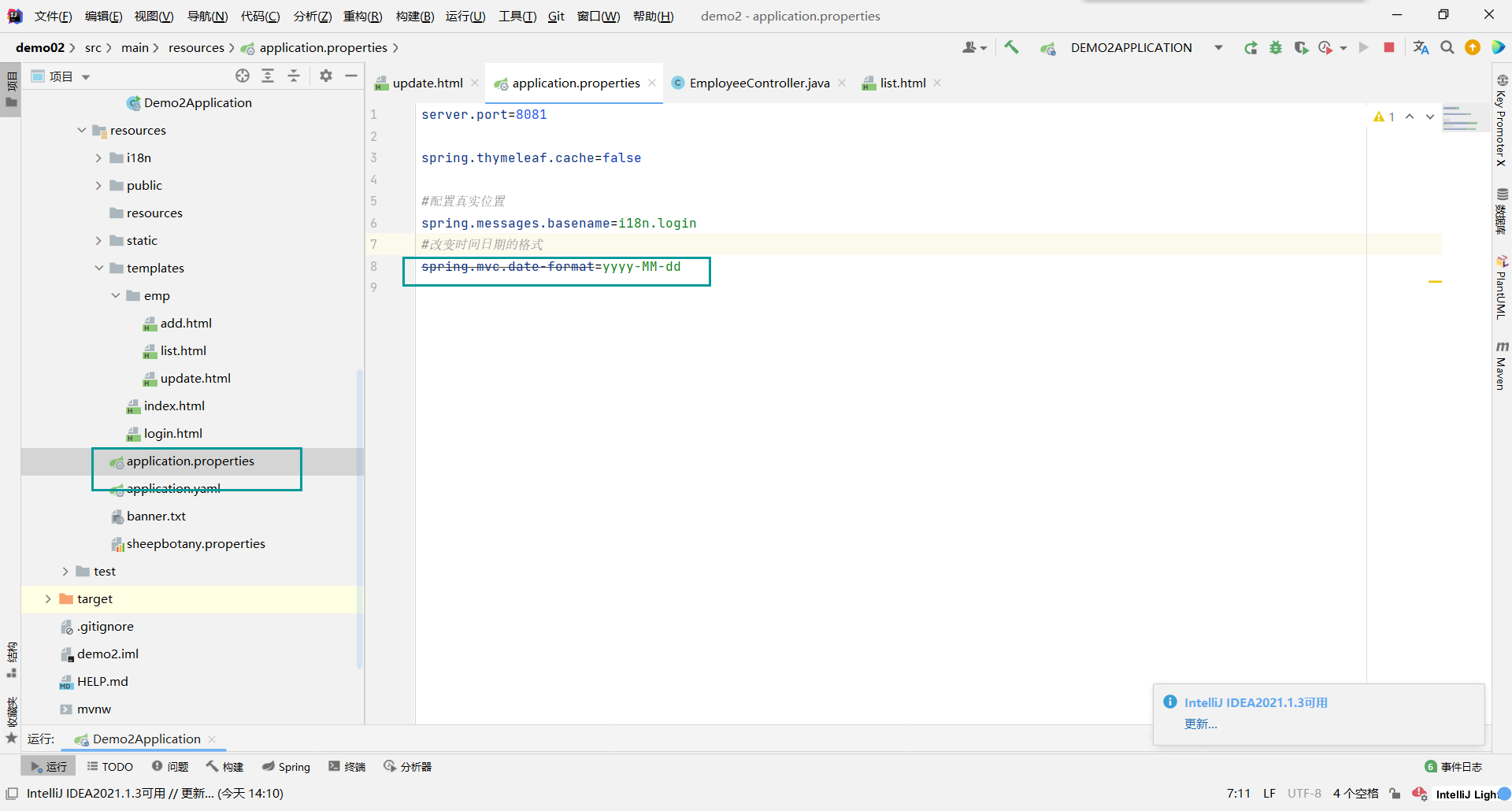Toggle tool window bars in bottom-left corner
Image resolution: width=1512 pixels, height=811 pixels.
(12, 794)
